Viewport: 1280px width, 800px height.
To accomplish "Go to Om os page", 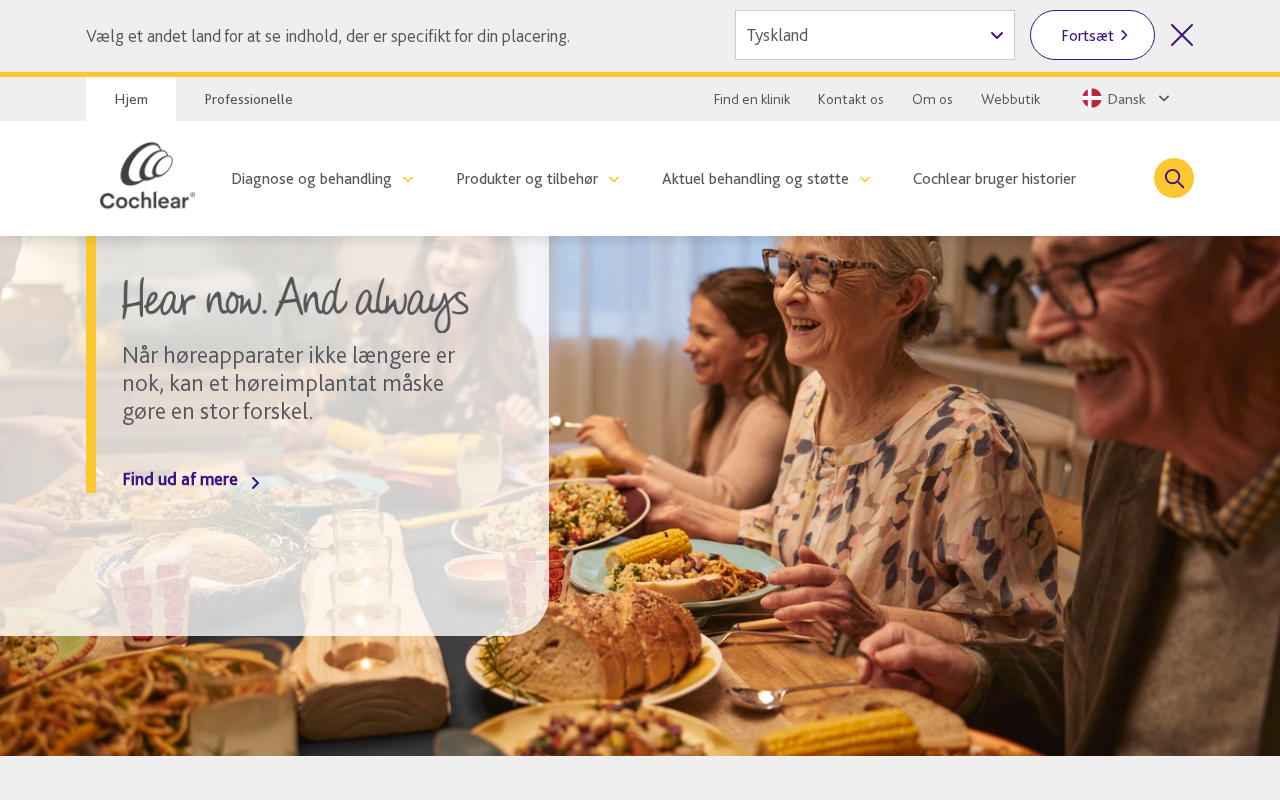I will pos(932,99).
